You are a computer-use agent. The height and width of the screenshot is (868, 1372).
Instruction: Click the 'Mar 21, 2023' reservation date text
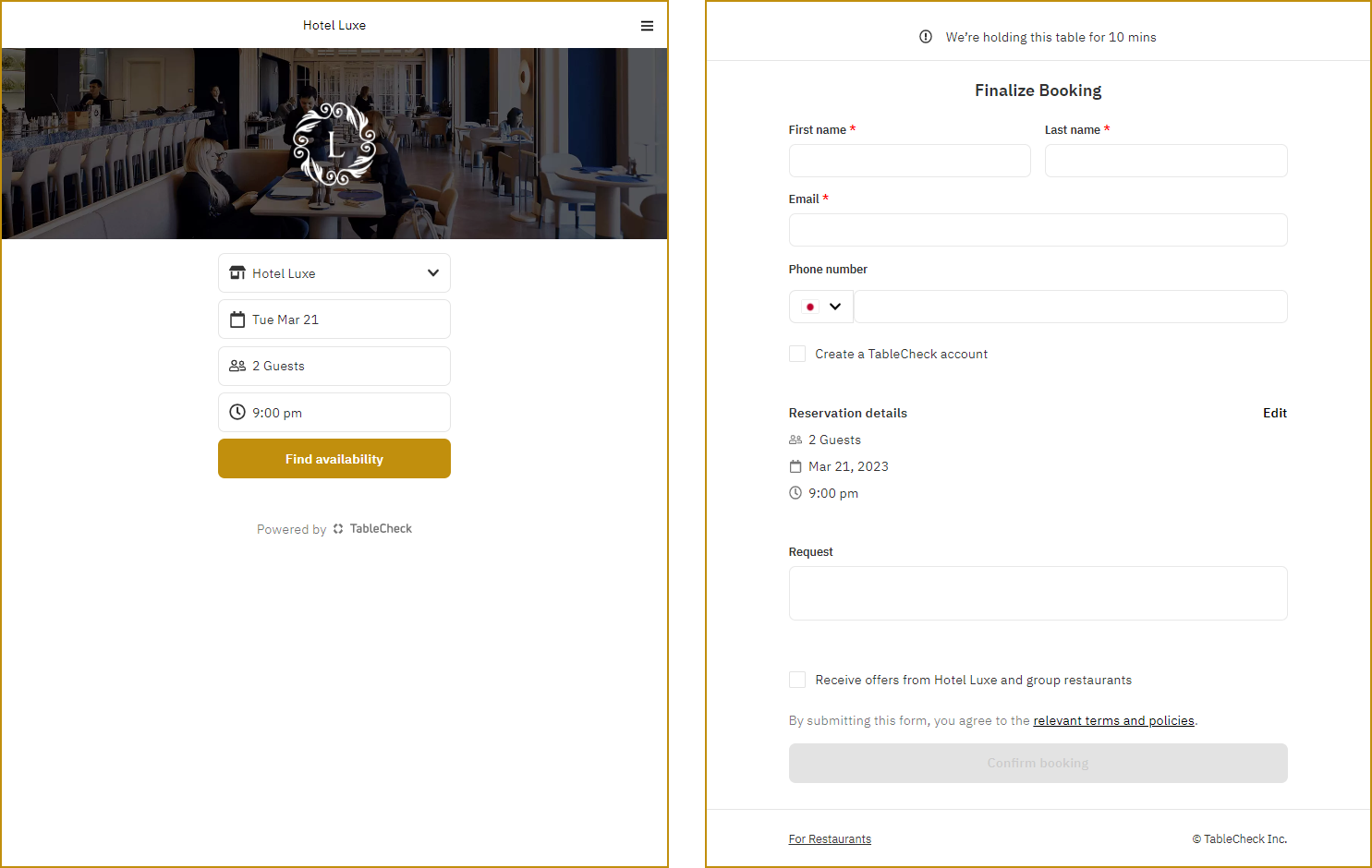[x=848, y=466]
